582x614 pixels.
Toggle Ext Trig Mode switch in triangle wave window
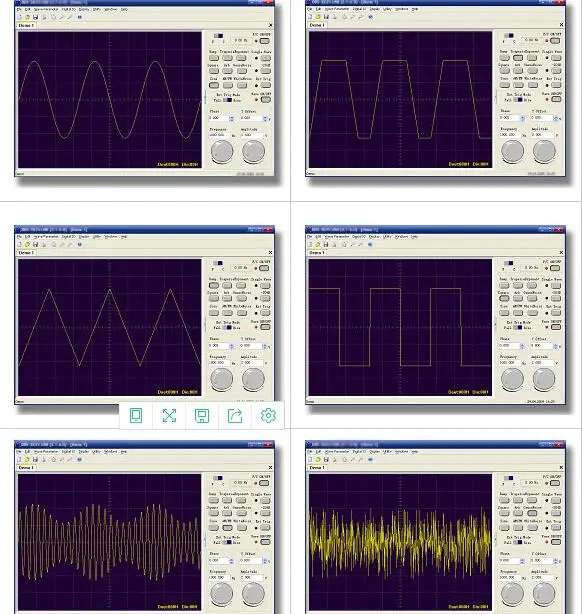click(x=227, y=327)
